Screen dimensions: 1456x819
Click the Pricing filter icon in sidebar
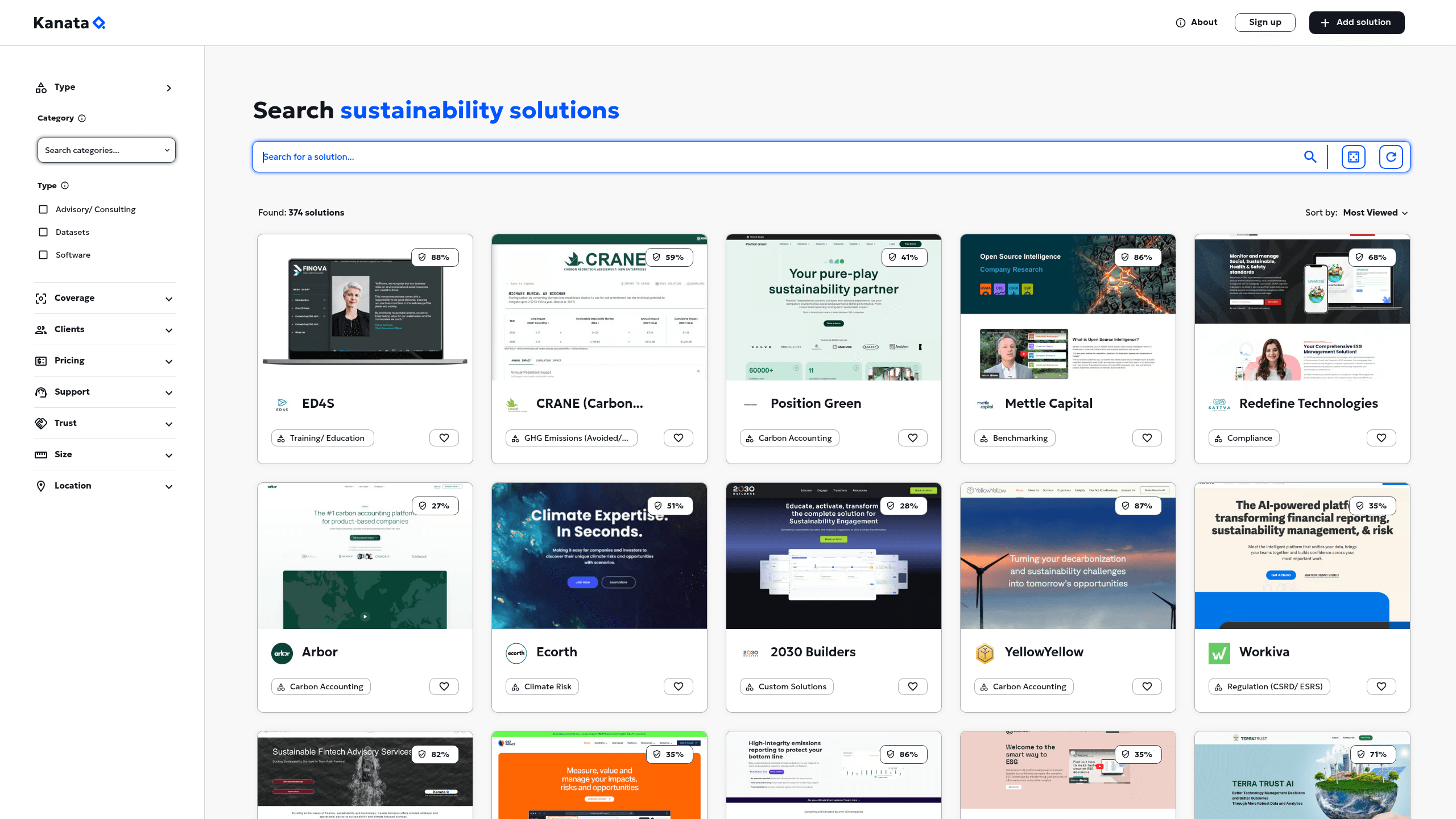(41, 361)
